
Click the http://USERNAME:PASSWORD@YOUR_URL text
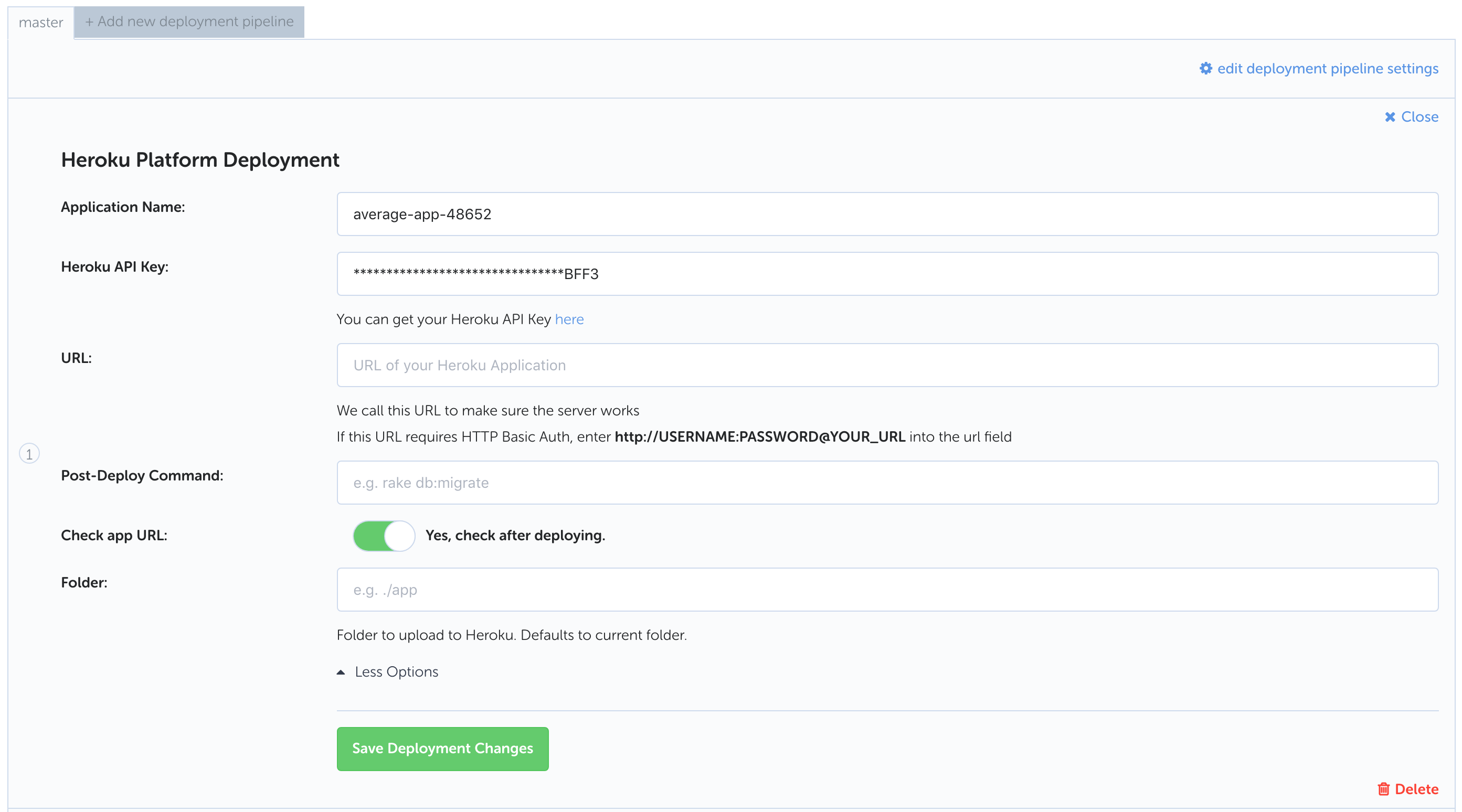[760, 436]
